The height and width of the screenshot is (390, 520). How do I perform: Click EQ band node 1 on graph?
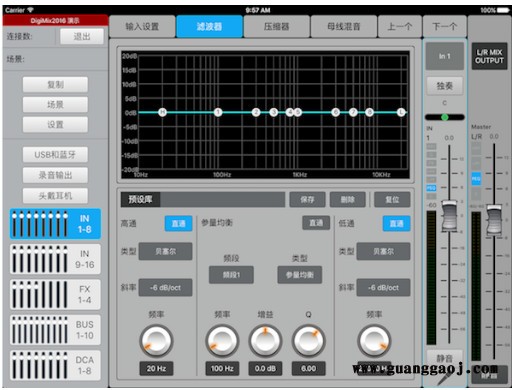218,112
